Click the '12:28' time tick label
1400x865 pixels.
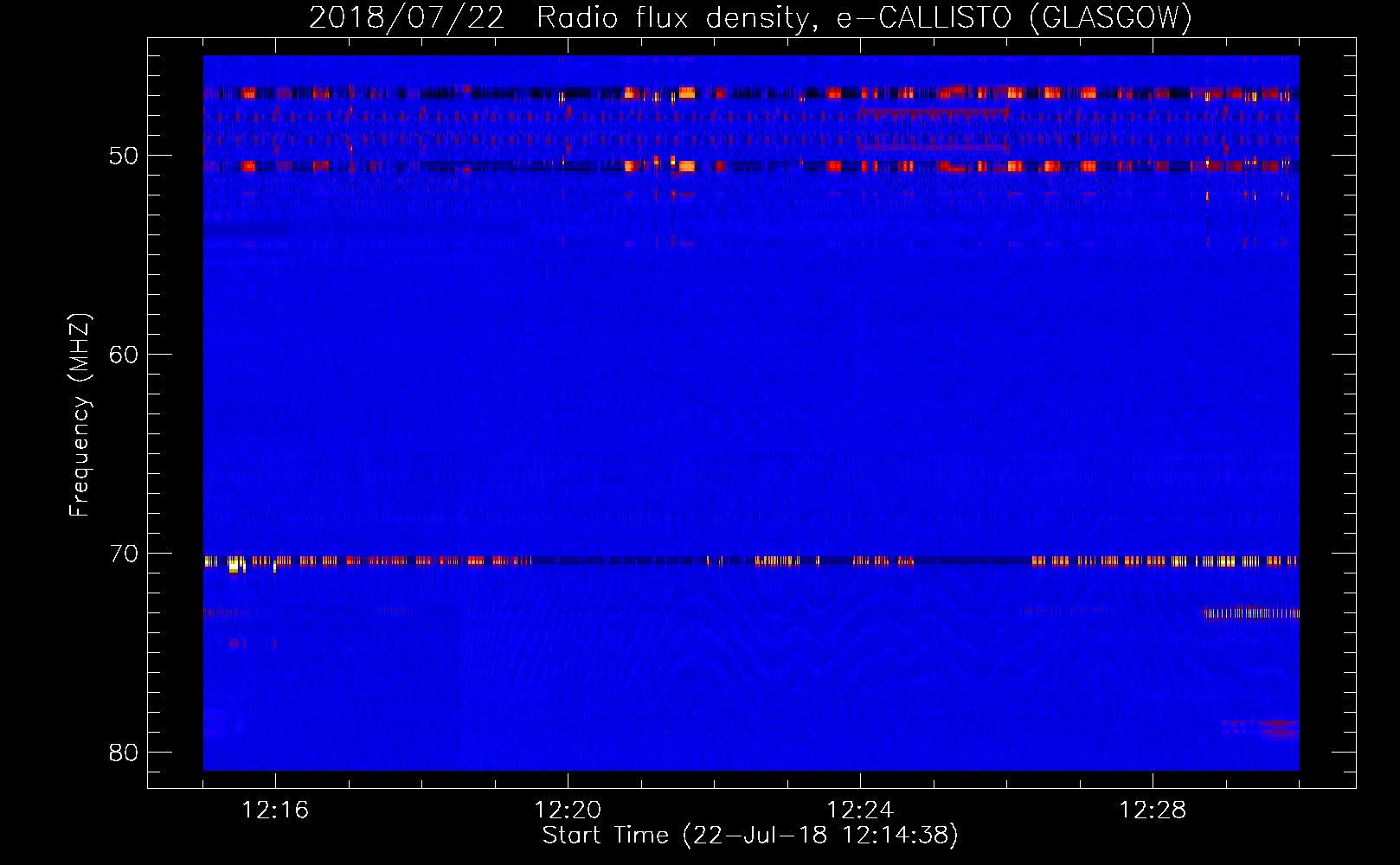coord(1153,811)
